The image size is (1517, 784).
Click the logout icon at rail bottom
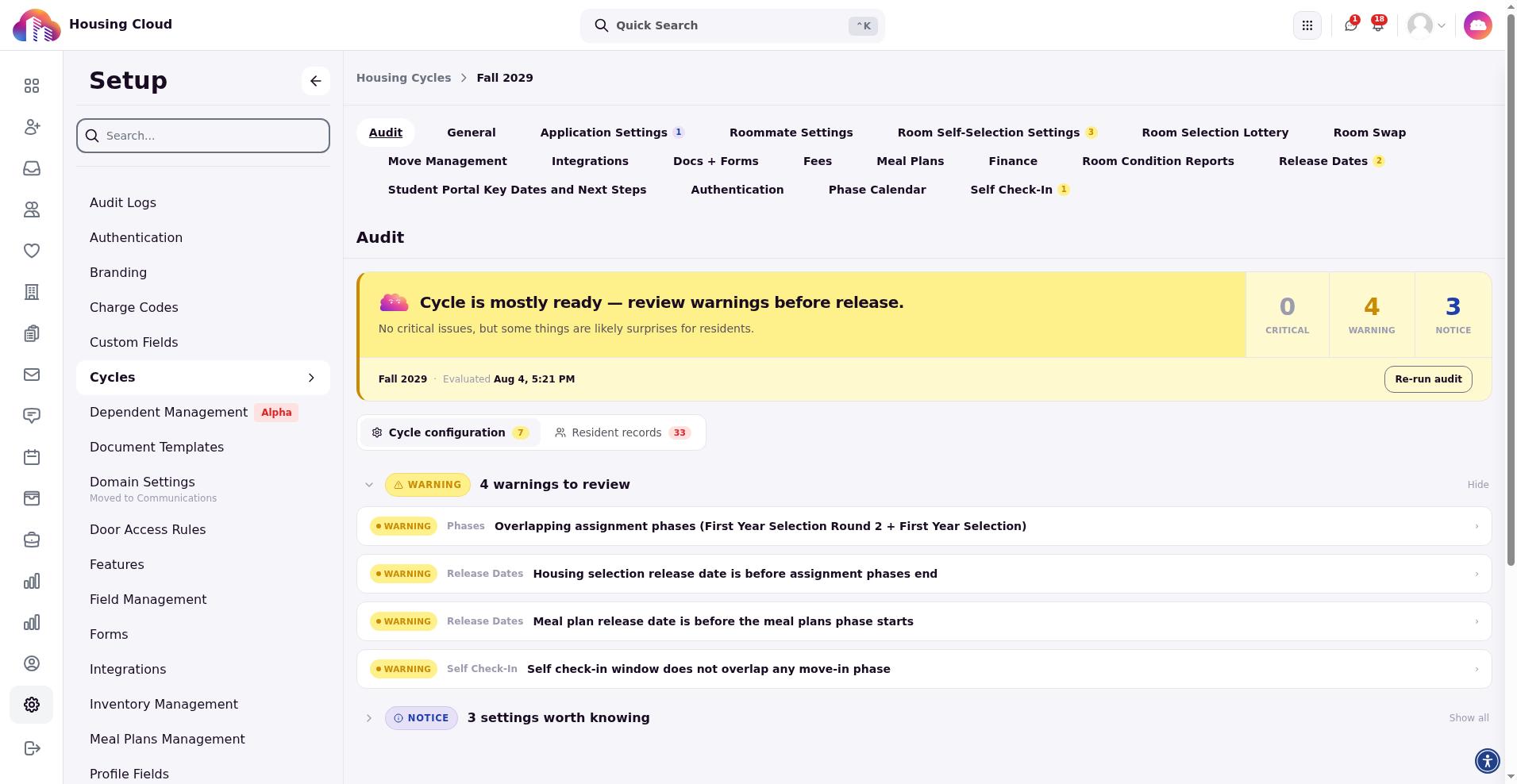[32, 748]
